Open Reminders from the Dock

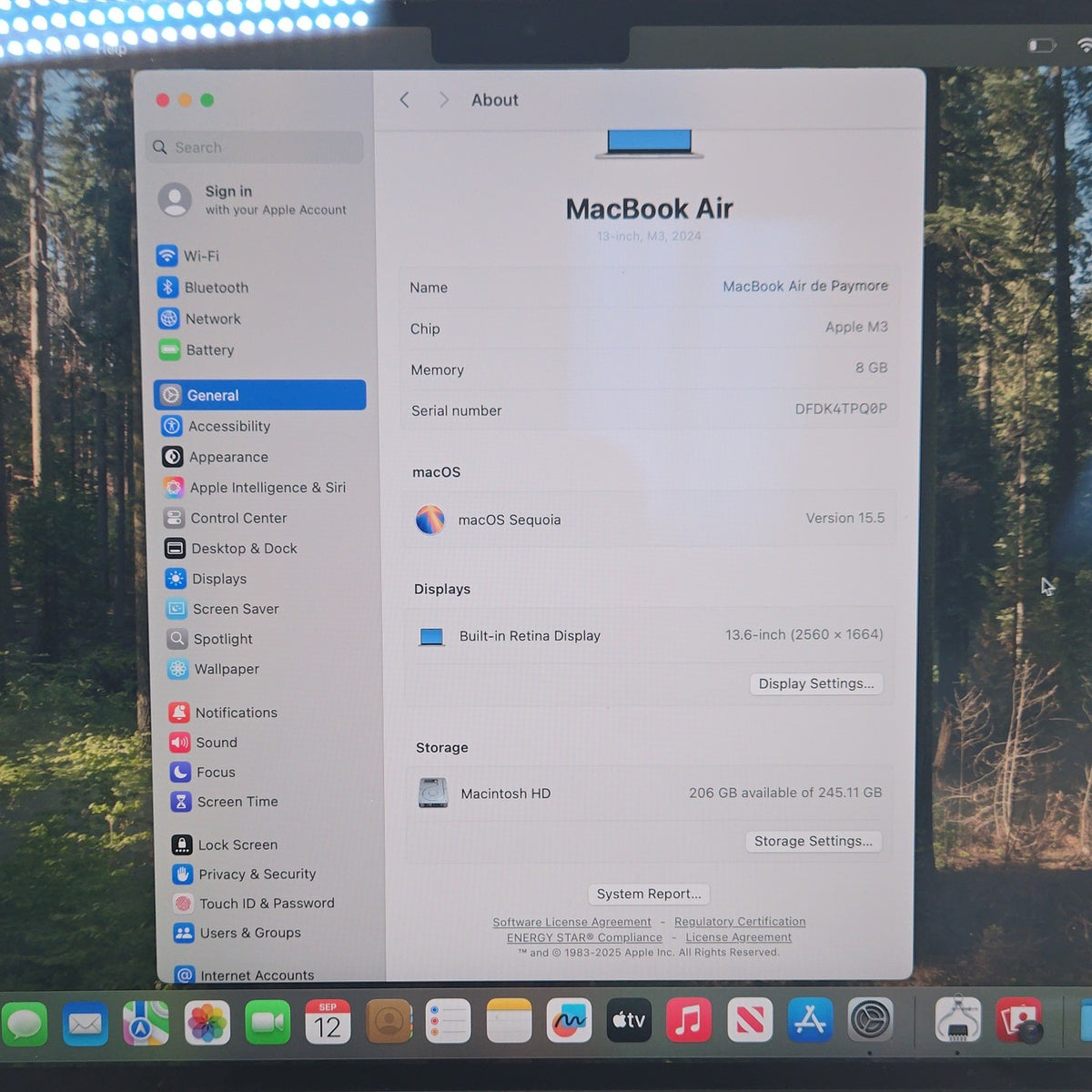pos(449,1021)
